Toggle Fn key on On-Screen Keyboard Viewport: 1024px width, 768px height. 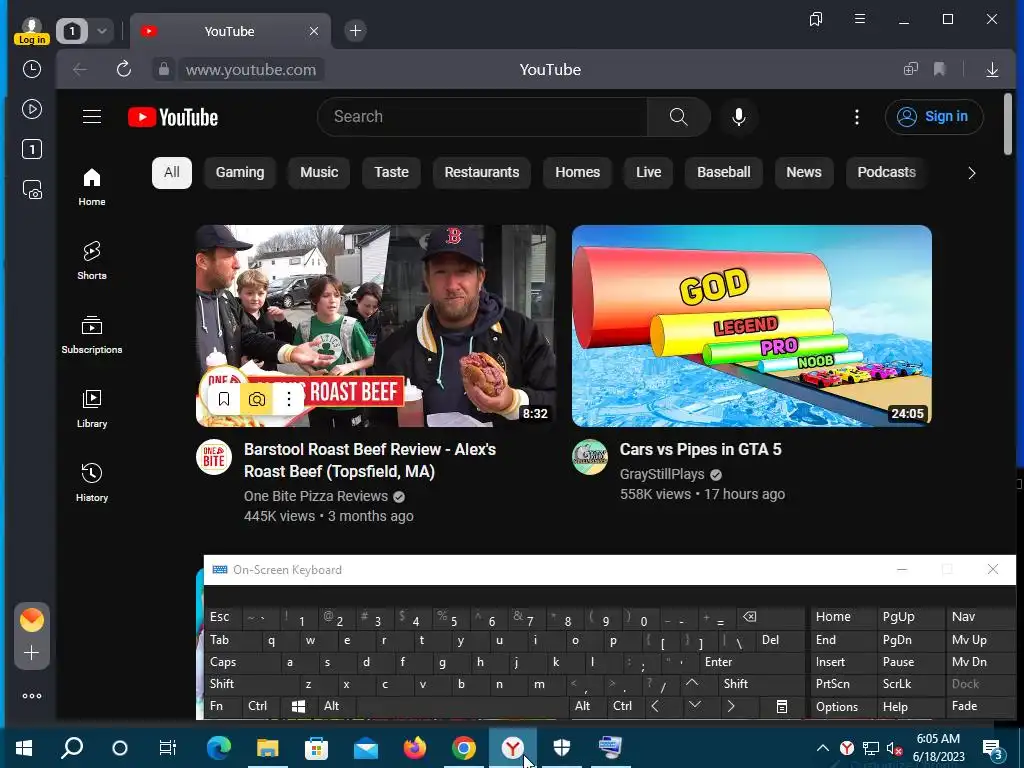(223, 706)
